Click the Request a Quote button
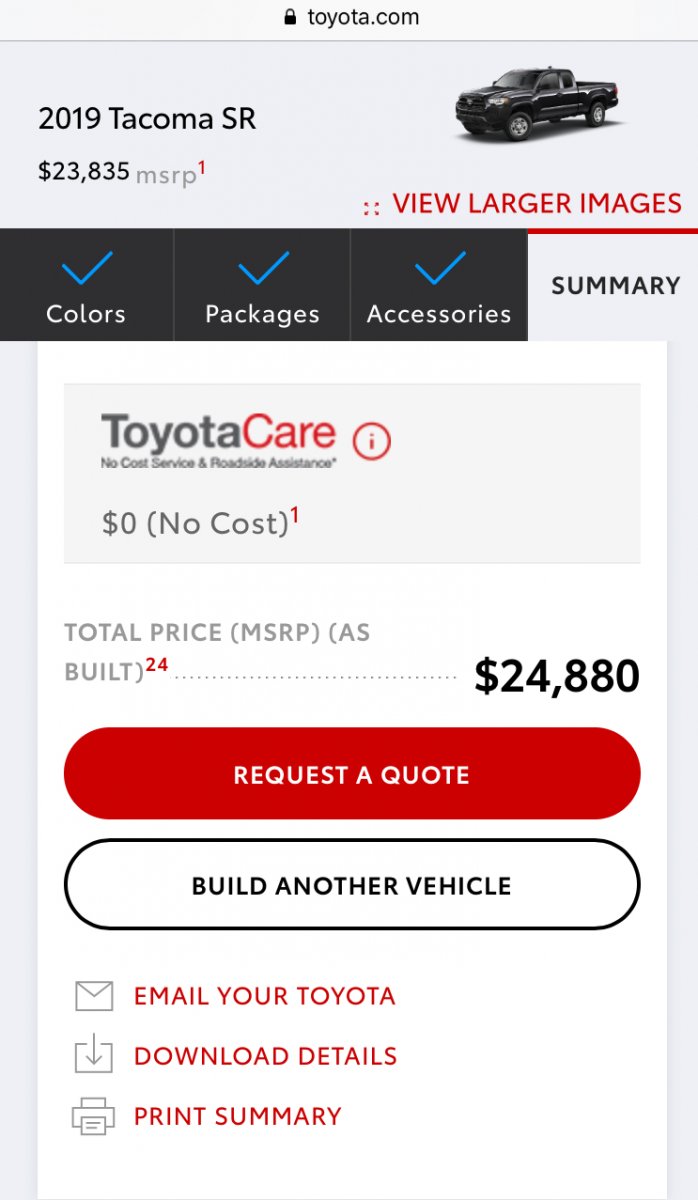The height and width of the screenshot is (1200, 698). (352, 774)
